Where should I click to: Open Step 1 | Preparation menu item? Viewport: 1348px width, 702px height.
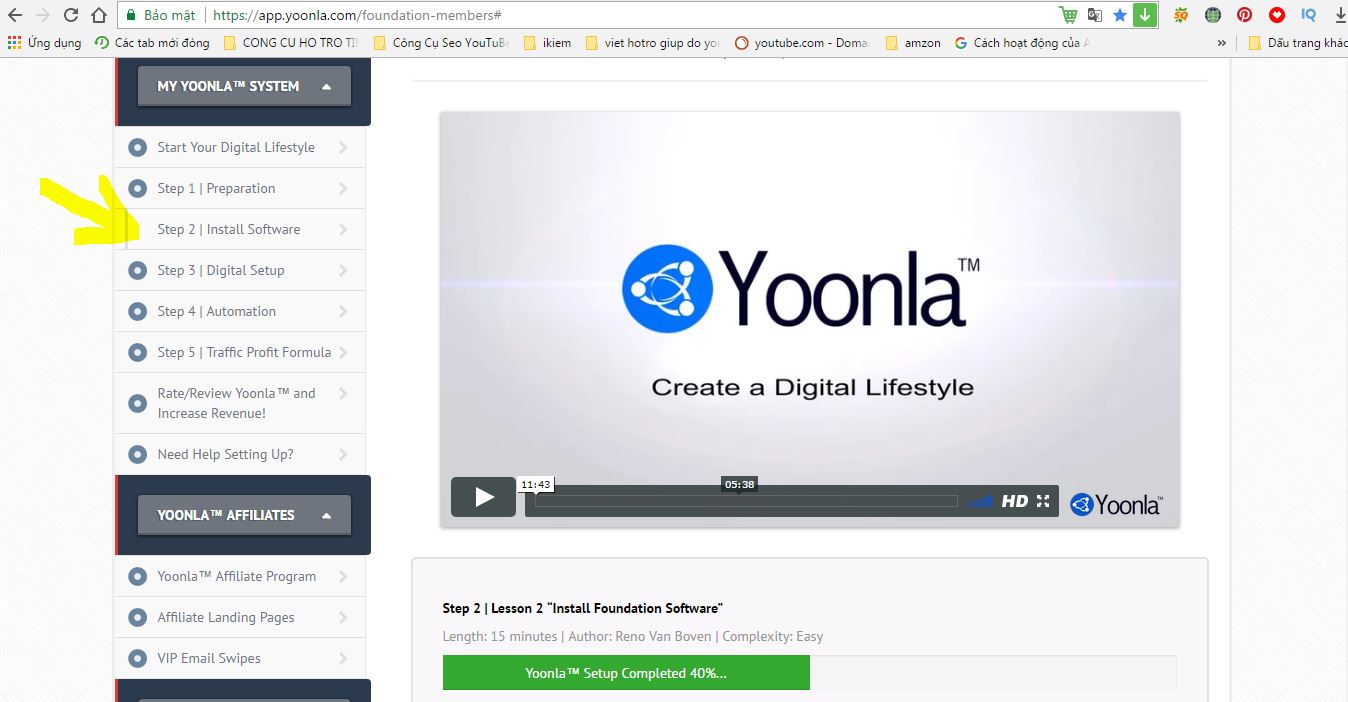(x=240, y=188)
